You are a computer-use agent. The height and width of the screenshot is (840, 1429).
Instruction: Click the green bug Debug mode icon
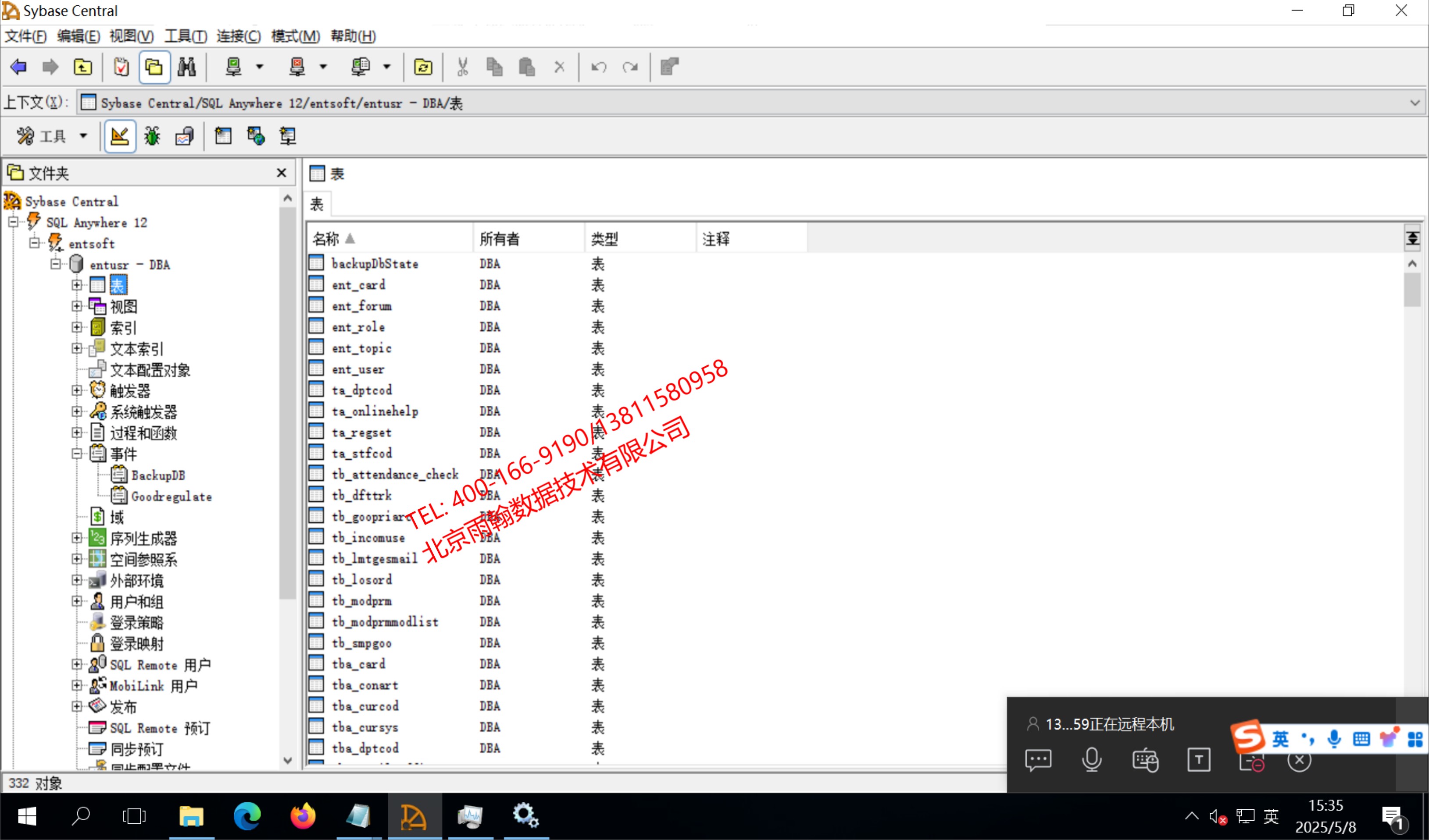tap(152, 136)
